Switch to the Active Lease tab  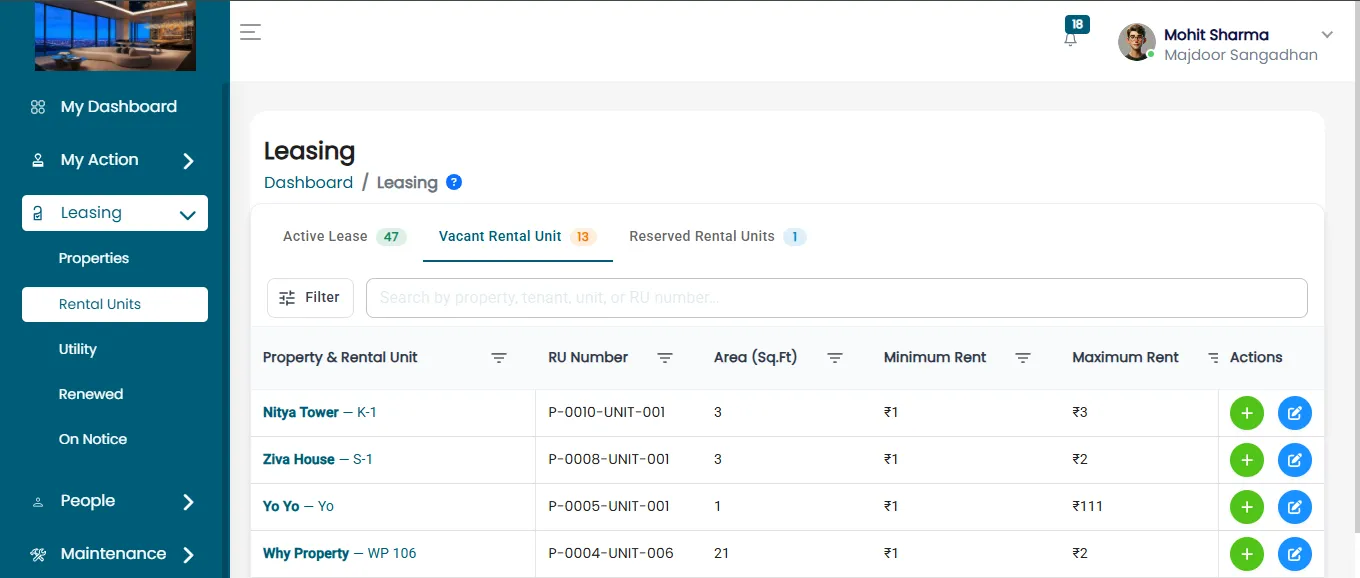click(x=344, y=237)
